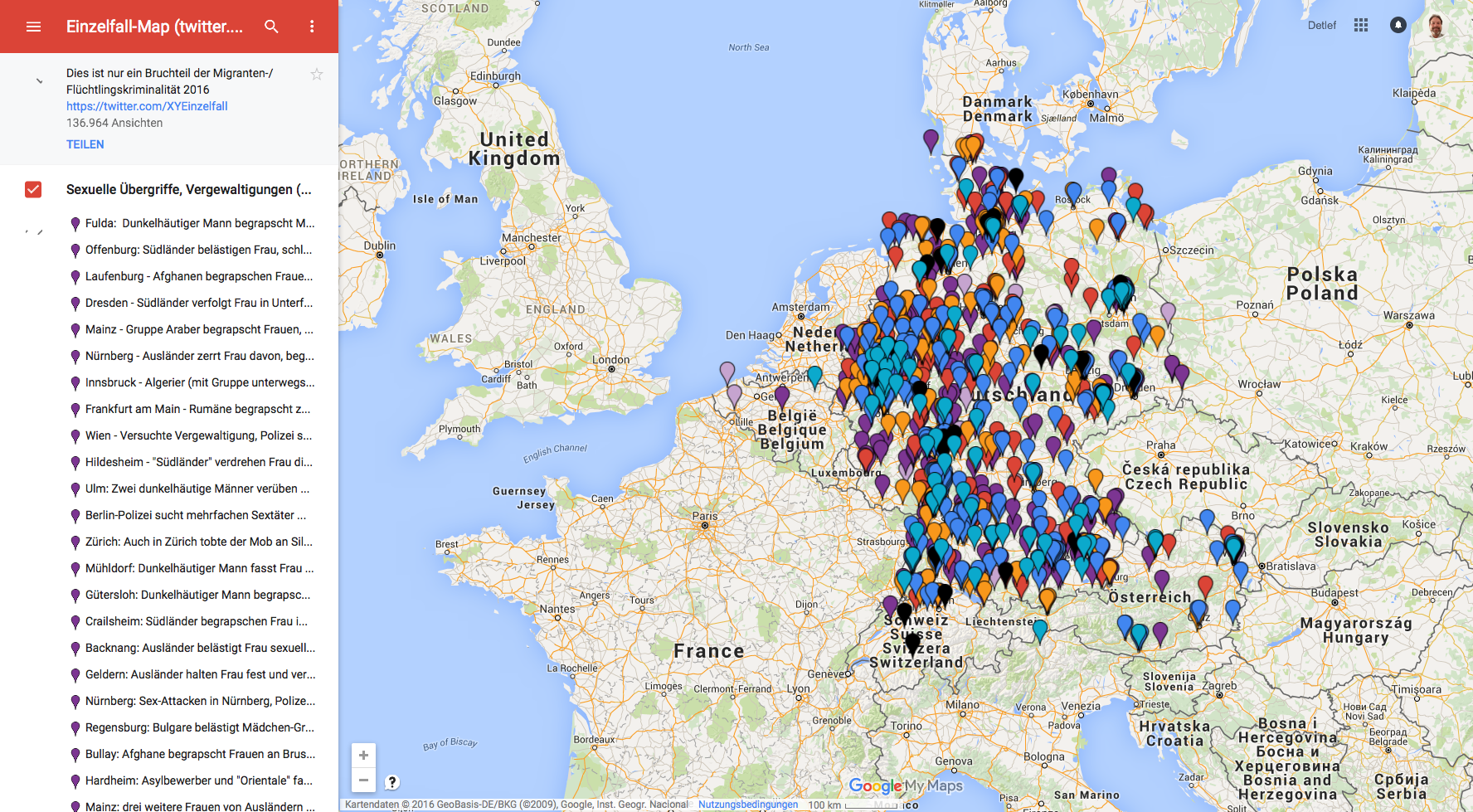The width and height of the screenshot is (1473, 812).
Task: Open the twitter.com/XYEinzelfall link
Action: click(147, 106)
